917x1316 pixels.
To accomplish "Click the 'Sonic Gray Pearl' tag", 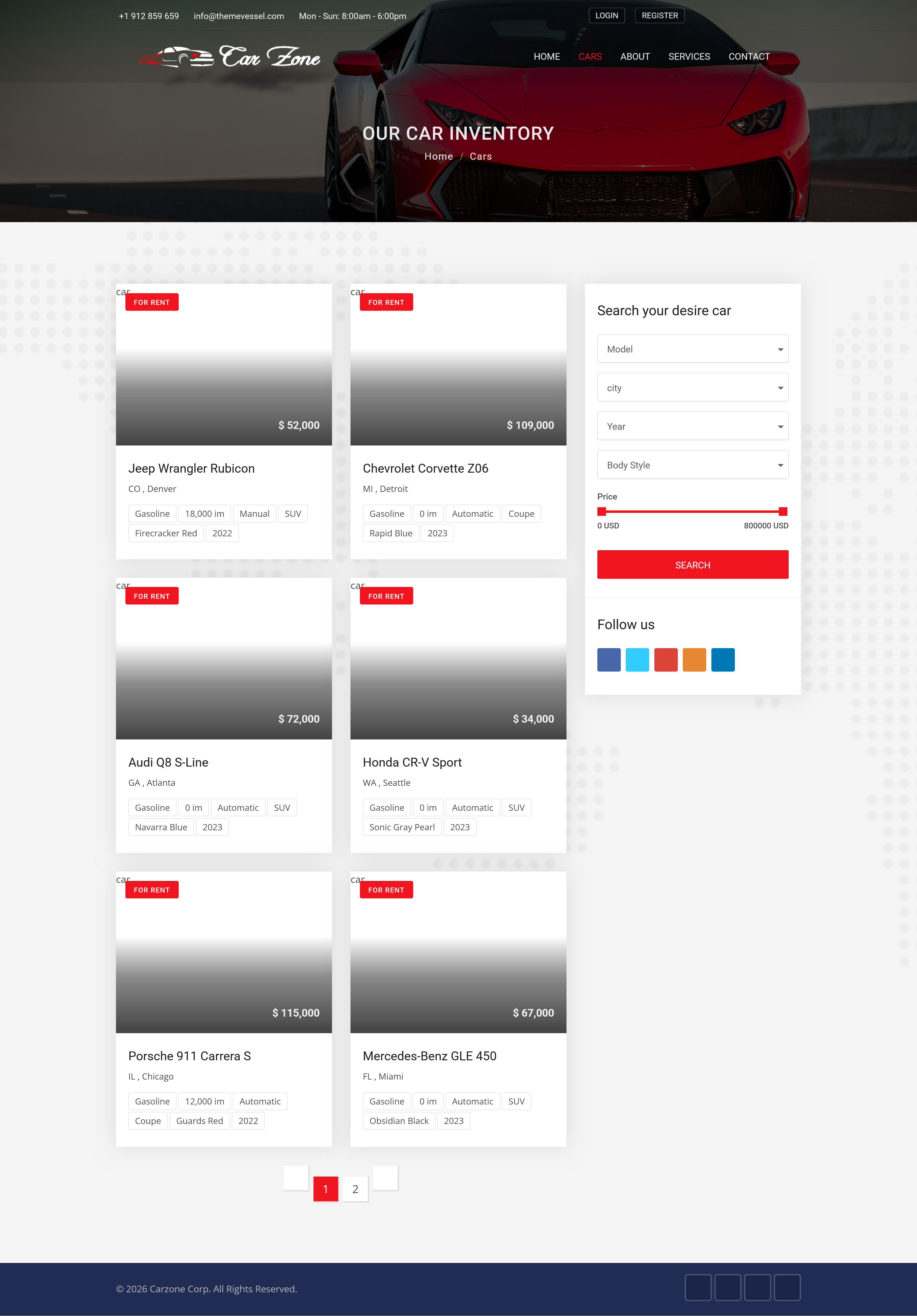I will pyautogui.click(x=402, y=827).
